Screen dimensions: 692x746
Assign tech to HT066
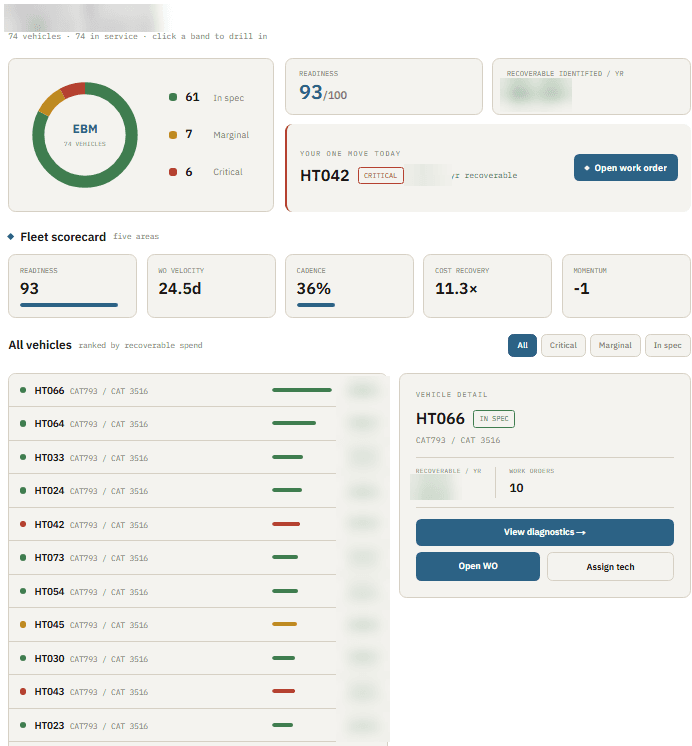pos(610,566)
